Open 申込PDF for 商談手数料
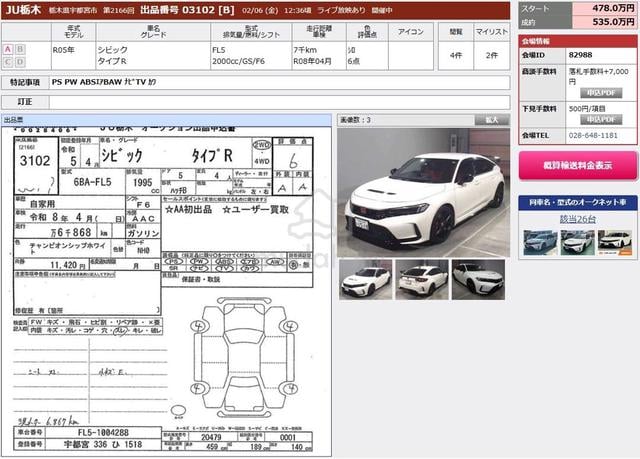Image resolution: width=640 pixels, height=459 pixels. [x=601, y=93]
